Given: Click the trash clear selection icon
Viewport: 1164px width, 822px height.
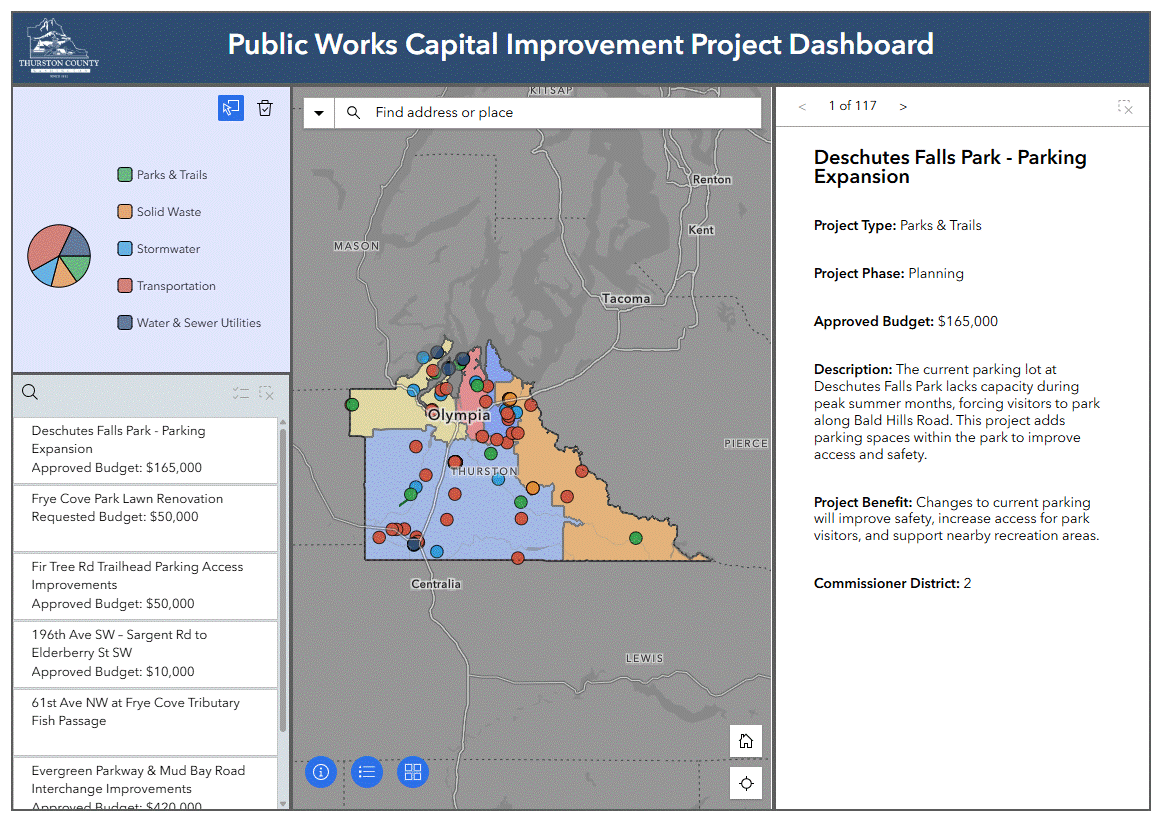Looking at the screenshot, I should coord(265,108).
